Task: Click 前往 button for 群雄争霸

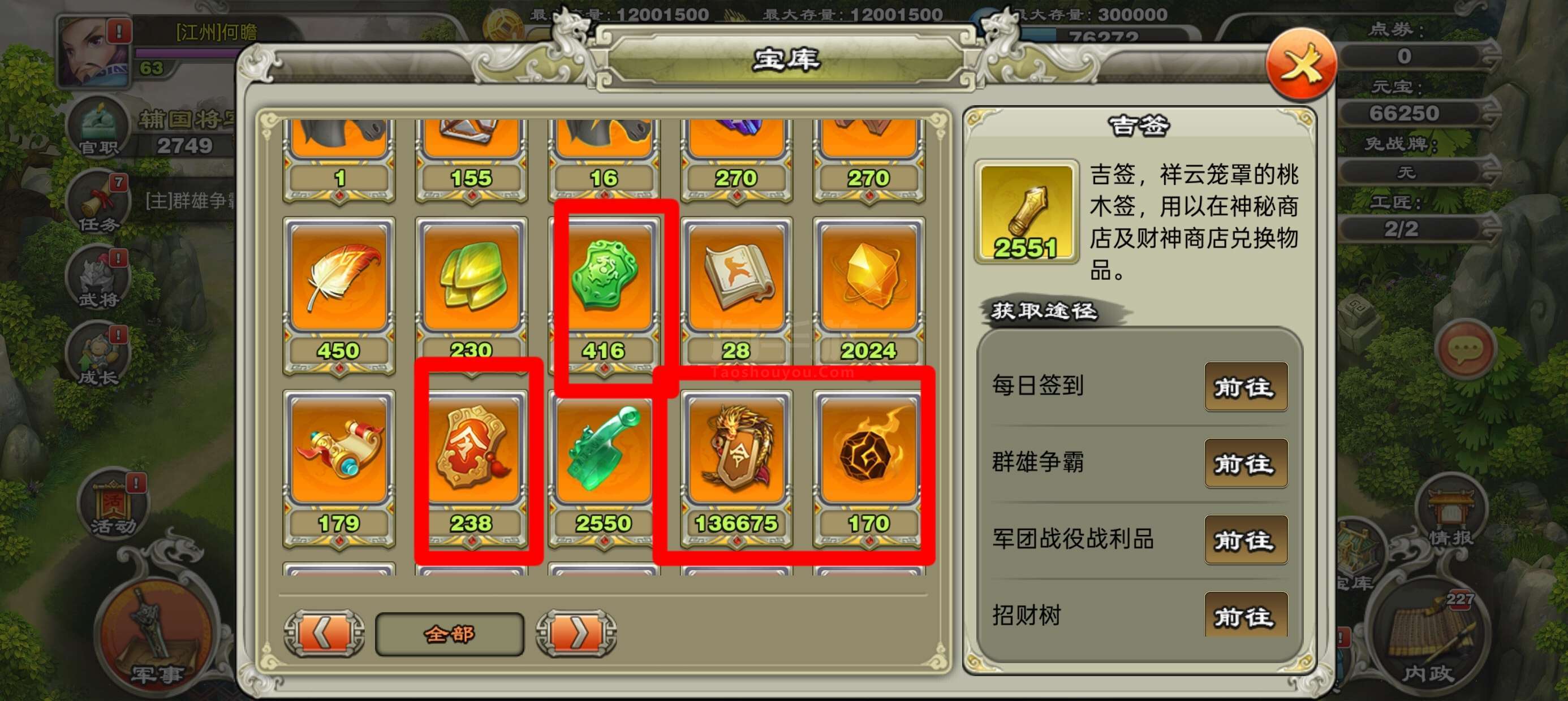Action: tap(1246, 463)
